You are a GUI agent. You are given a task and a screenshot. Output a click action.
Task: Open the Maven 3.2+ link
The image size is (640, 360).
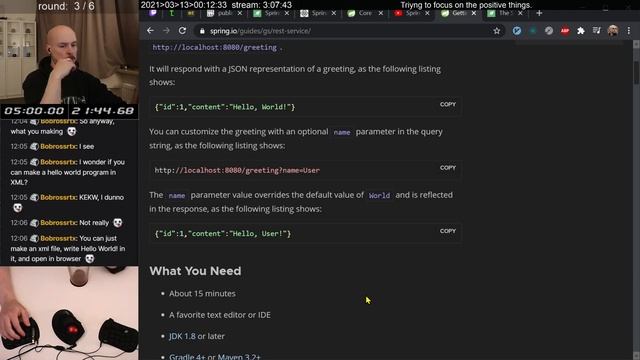click(x=239, y=356)
